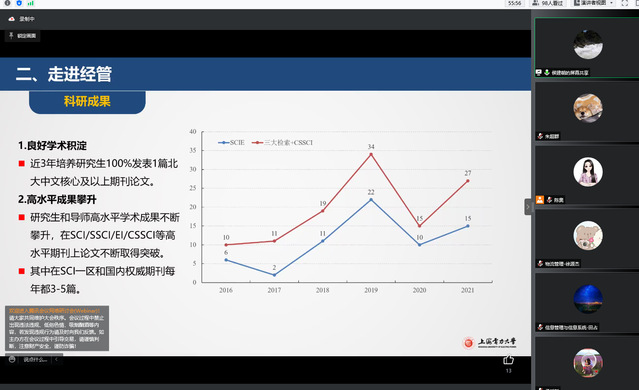Open the blue security shield icon

point(19,3)
